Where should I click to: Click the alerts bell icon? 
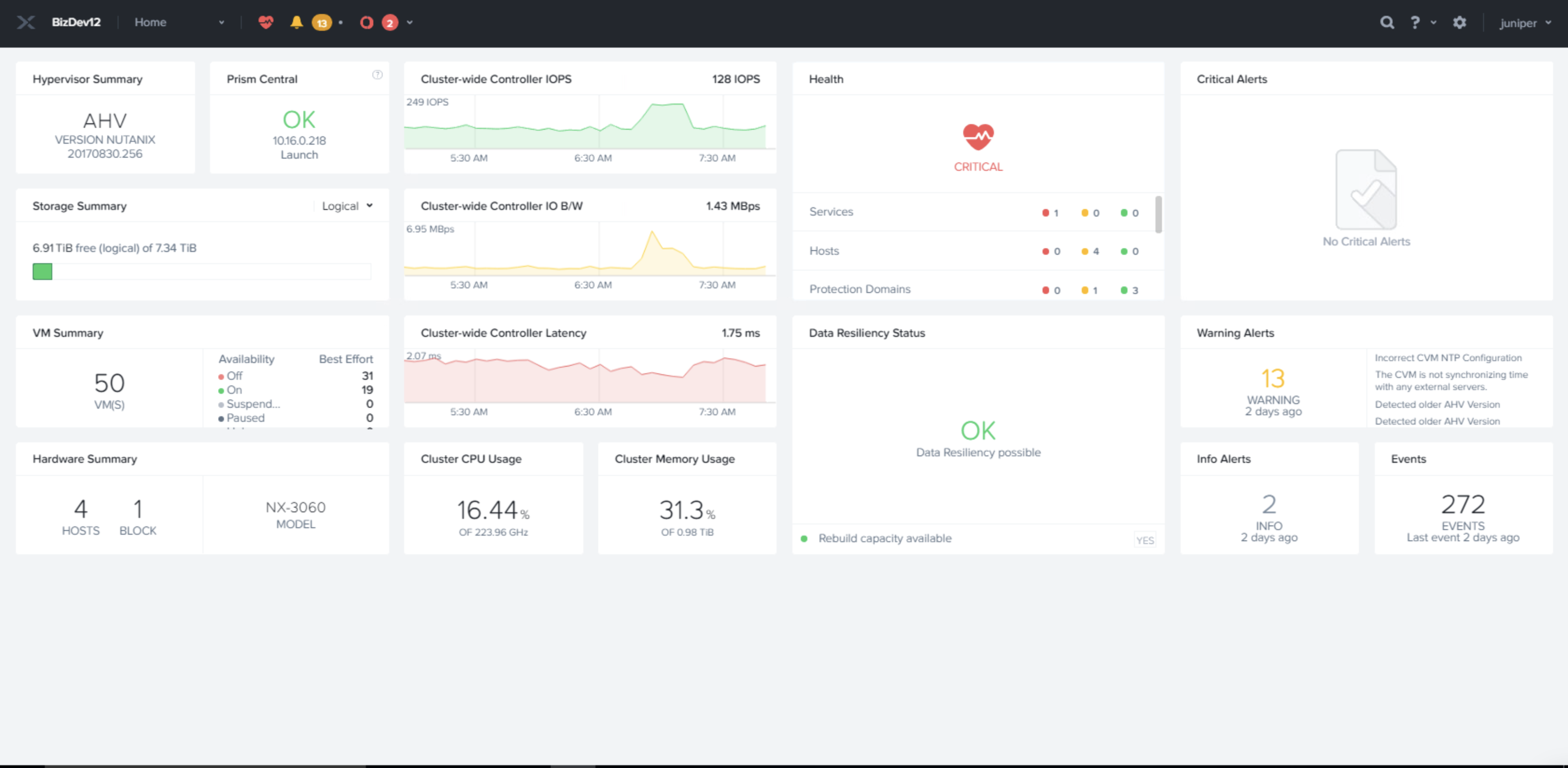click(296, 22)
